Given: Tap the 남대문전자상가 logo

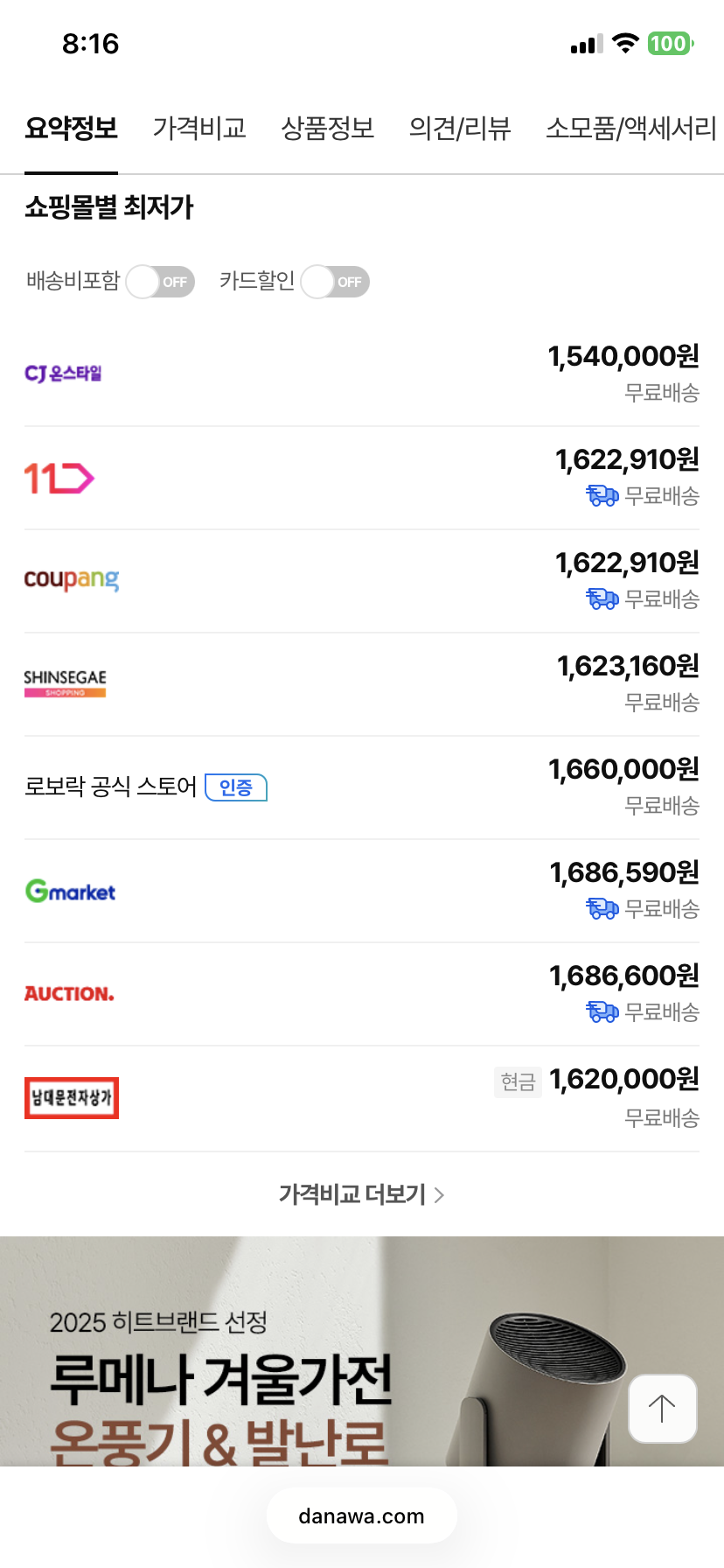Looking at the screenshot, I should pos(72,1098).
